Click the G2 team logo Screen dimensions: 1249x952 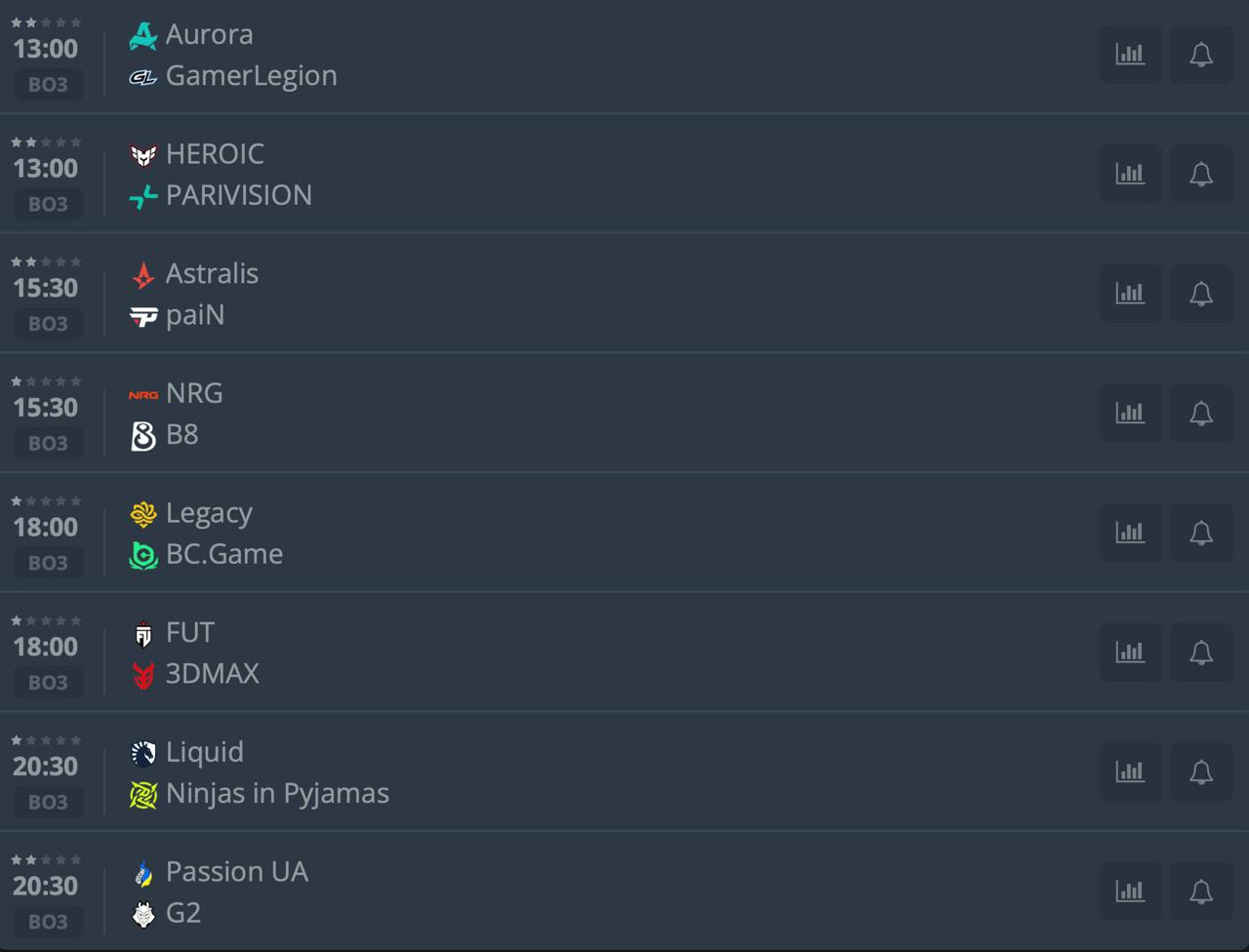pos(143,914)
